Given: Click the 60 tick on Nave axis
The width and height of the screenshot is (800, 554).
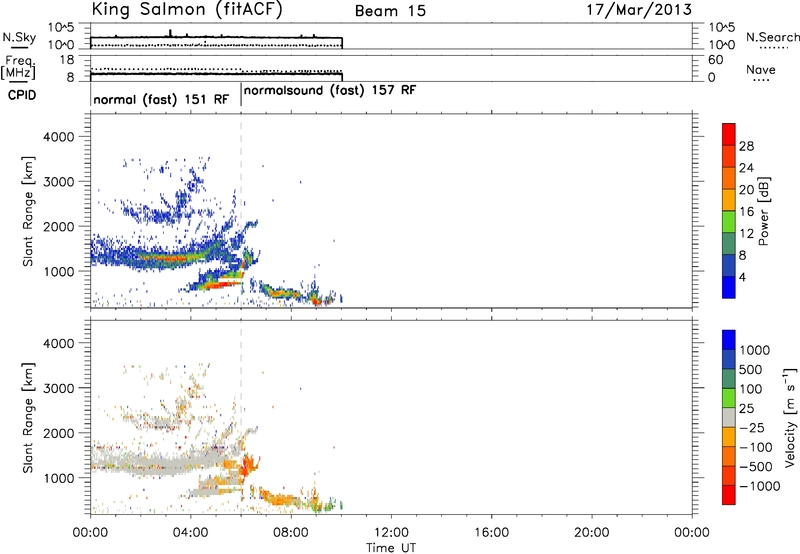Looking at the screenshot, I should coord(715,60).
